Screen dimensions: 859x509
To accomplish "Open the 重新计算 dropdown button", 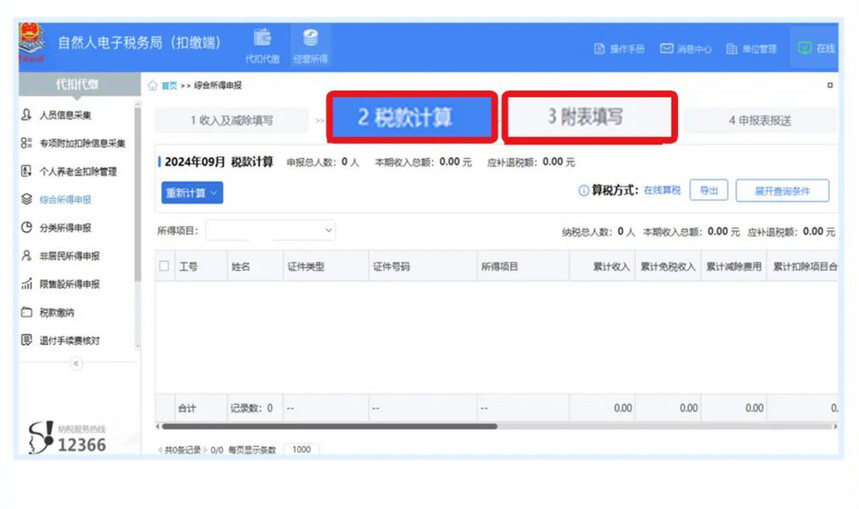I will [192, 193].
